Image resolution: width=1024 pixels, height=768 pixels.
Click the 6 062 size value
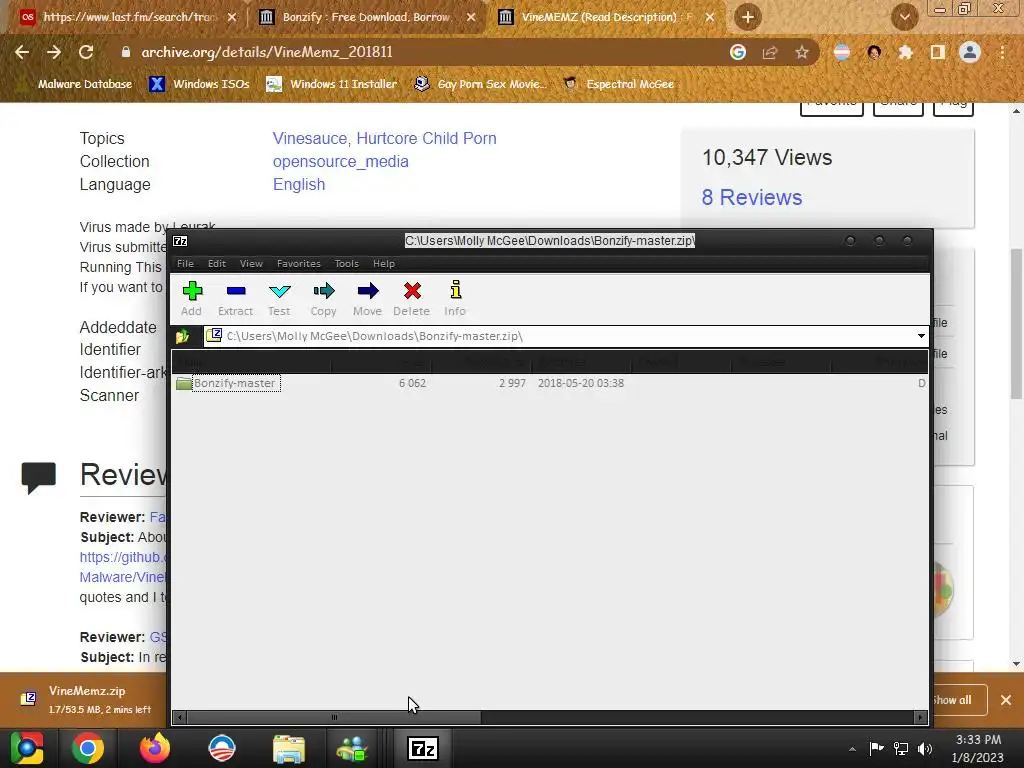click(412, 383)
